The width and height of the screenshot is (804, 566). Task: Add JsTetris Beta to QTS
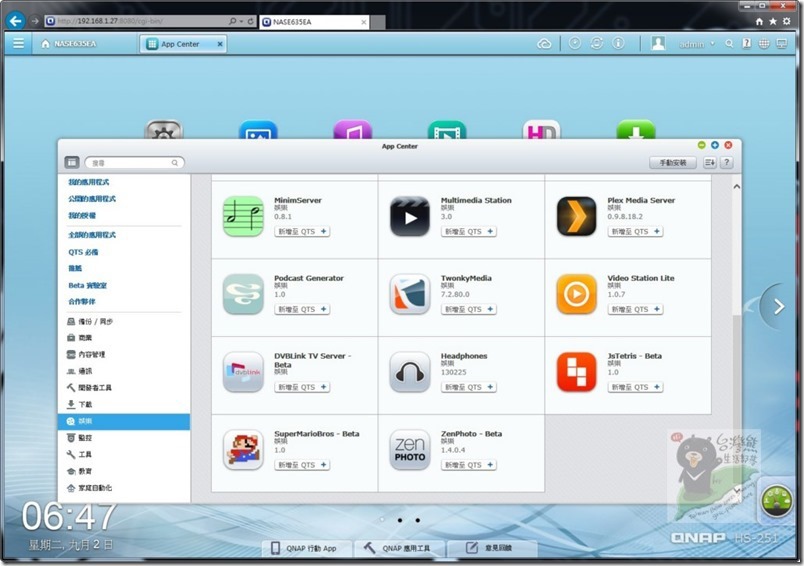pyautogui.click(x=635, y=388)
